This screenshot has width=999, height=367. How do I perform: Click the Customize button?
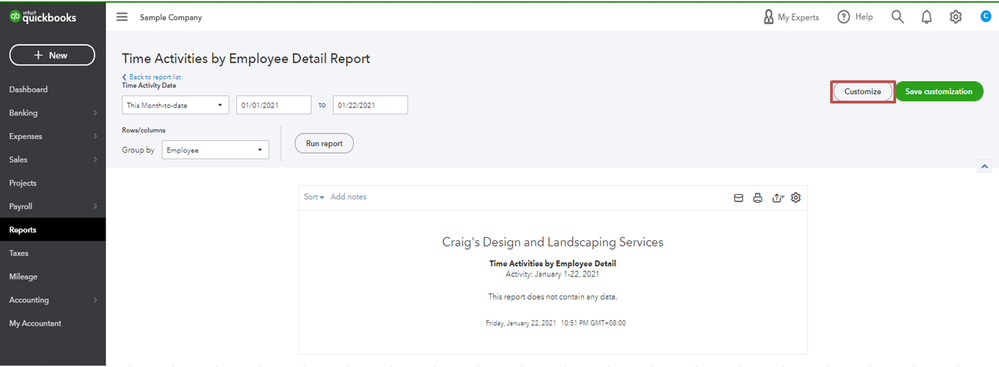pos(863,92)
